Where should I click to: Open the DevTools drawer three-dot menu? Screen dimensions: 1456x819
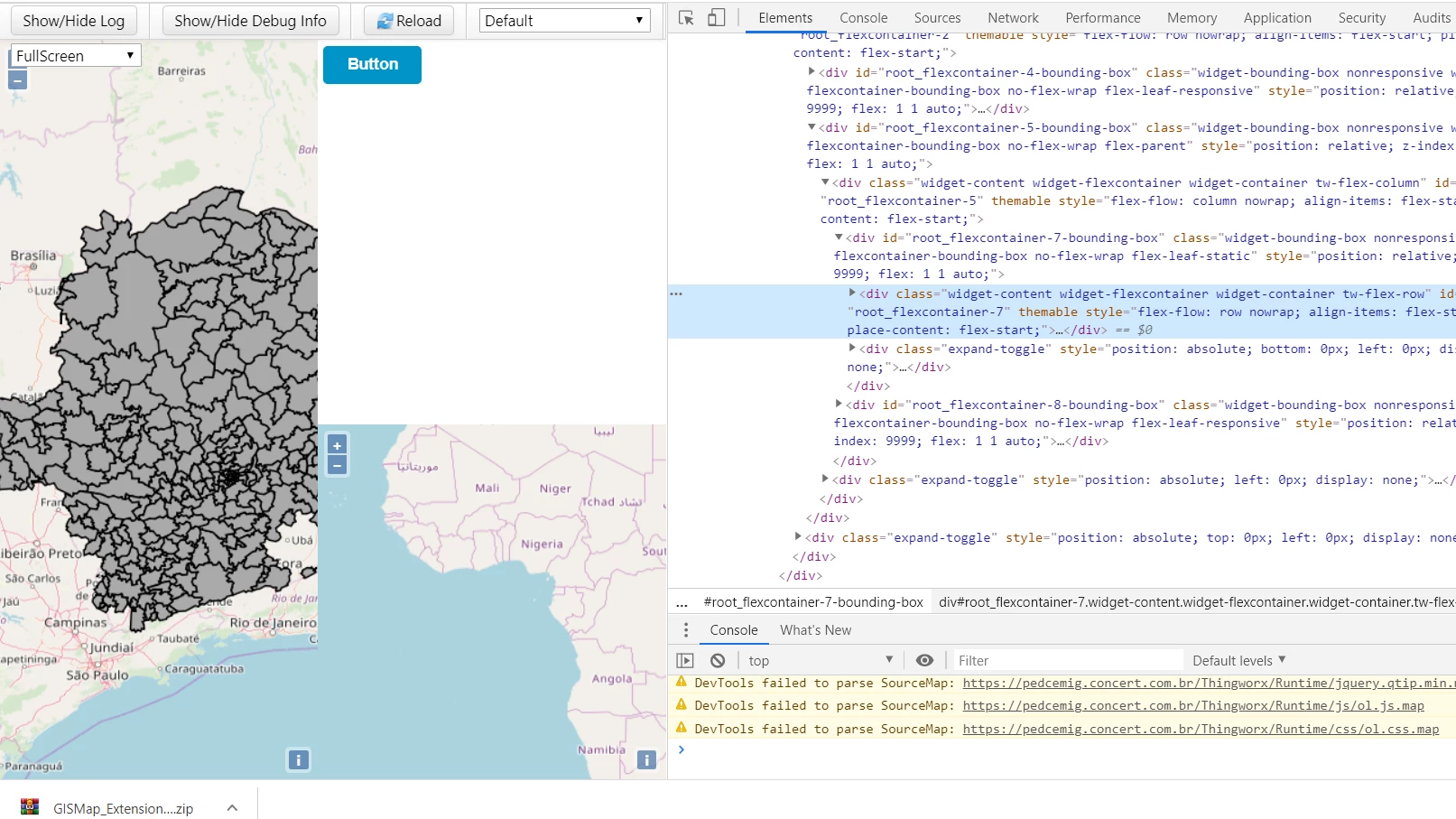click(x=686, y=630)
